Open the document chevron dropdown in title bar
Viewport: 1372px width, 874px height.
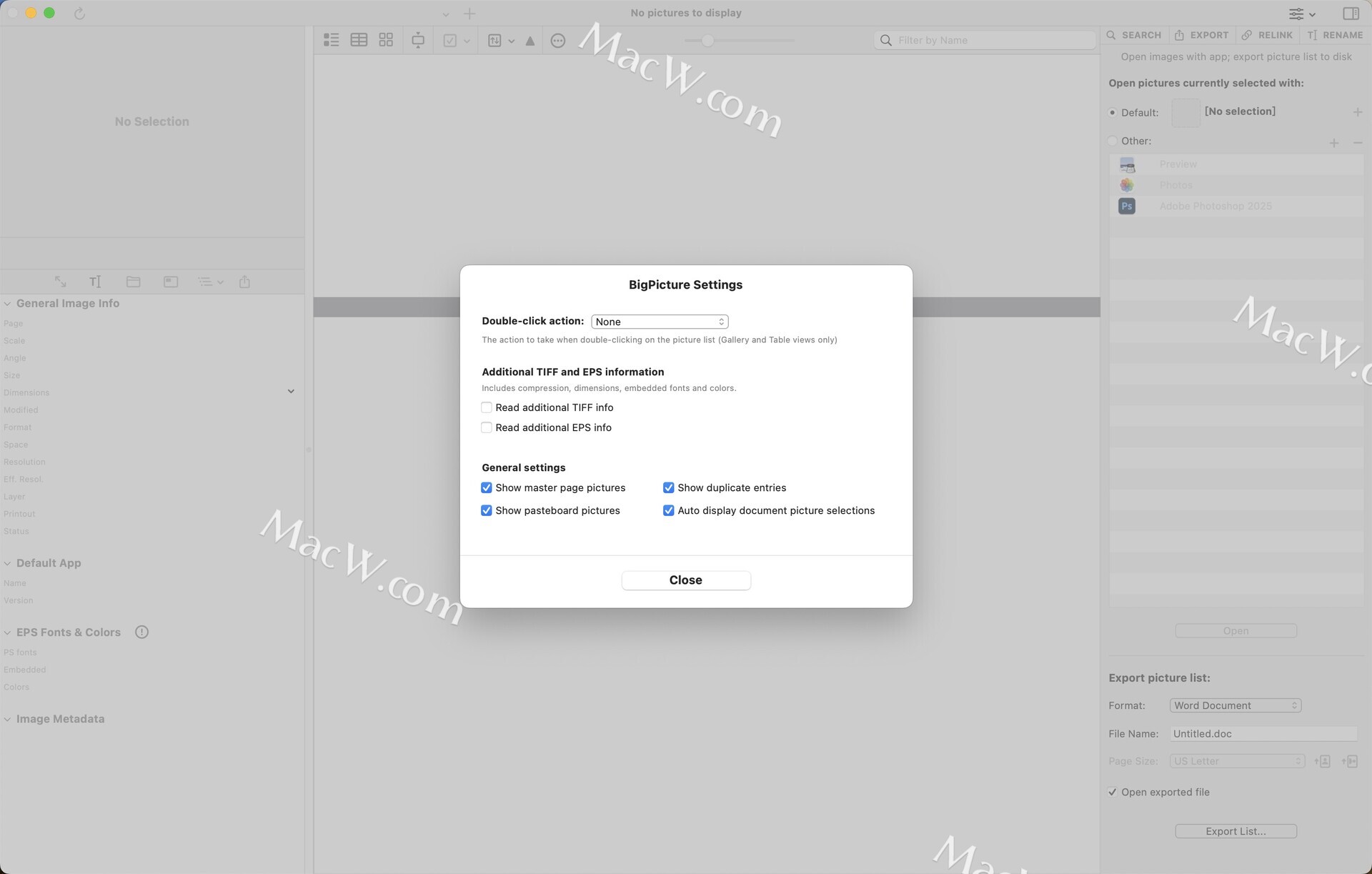coord(445,14)
